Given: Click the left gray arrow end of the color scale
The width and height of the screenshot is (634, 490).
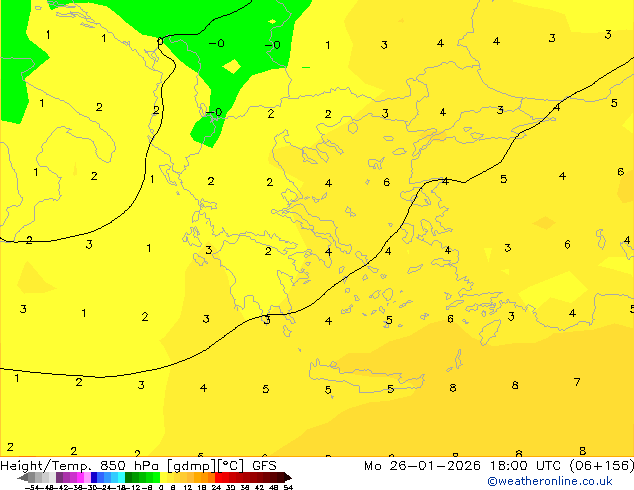Looking at the screenshot, I should [23, 478].
